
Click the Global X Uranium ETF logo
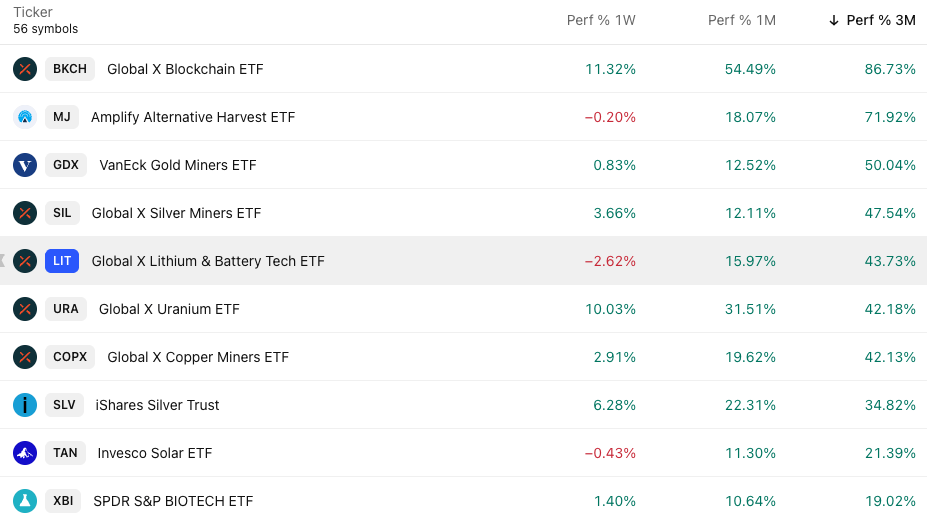(25, 309)
